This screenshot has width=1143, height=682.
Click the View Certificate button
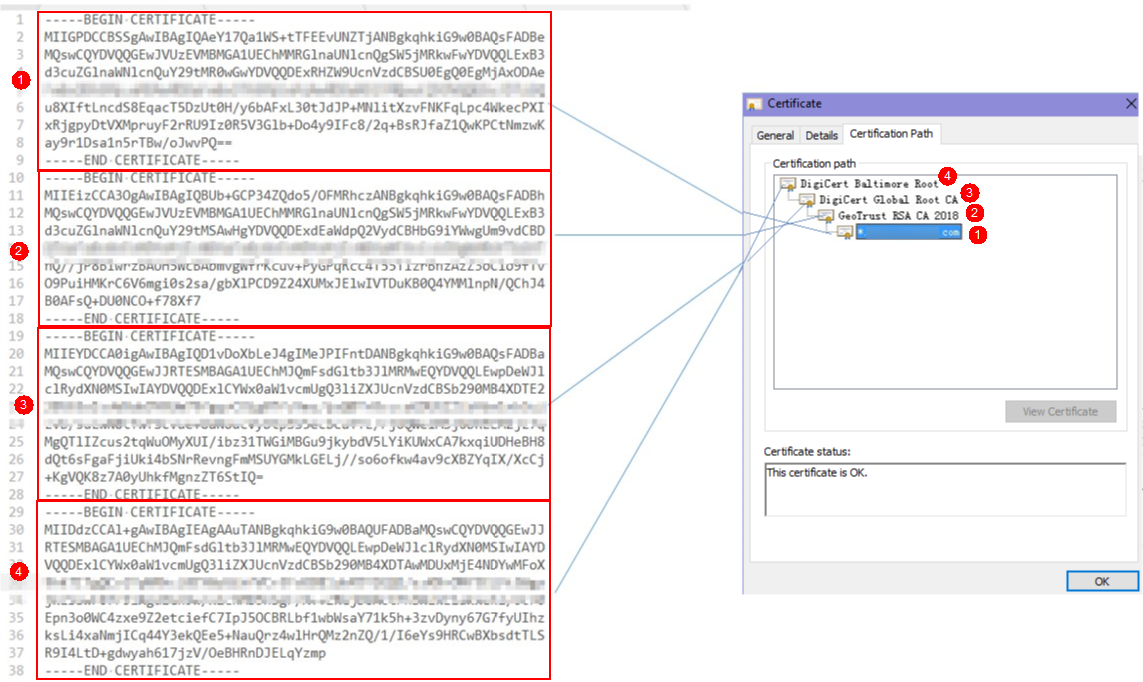pos(1060,412)
